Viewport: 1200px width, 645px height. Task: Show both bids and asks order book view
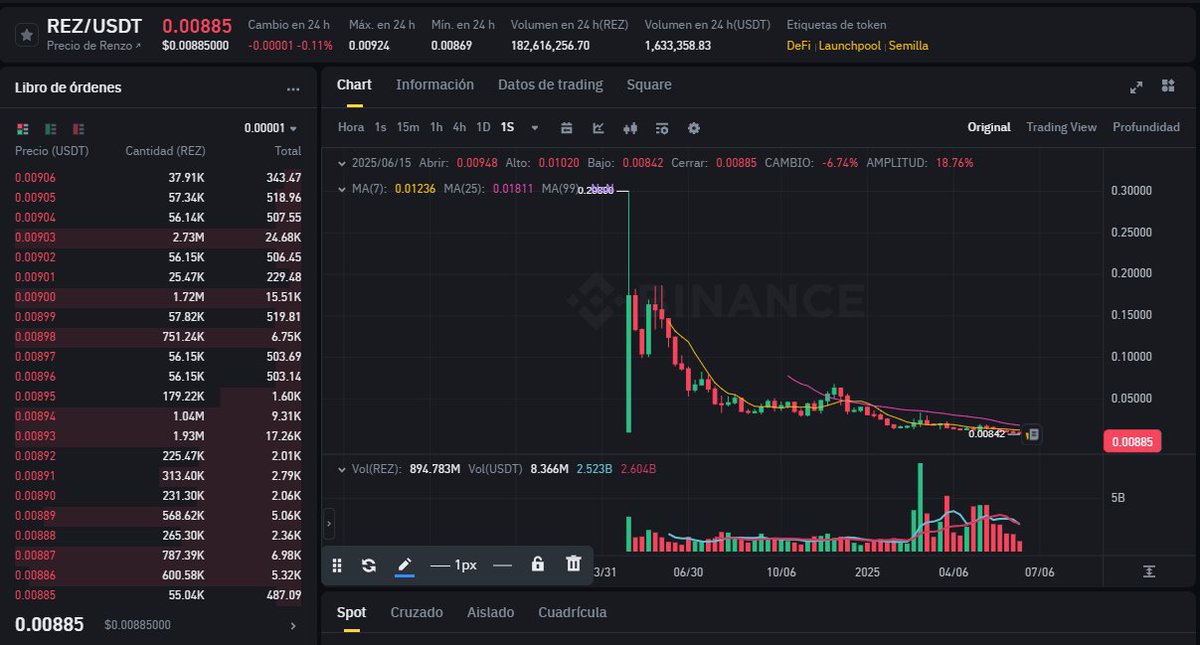pyautogui.click(x=23, y=128)
